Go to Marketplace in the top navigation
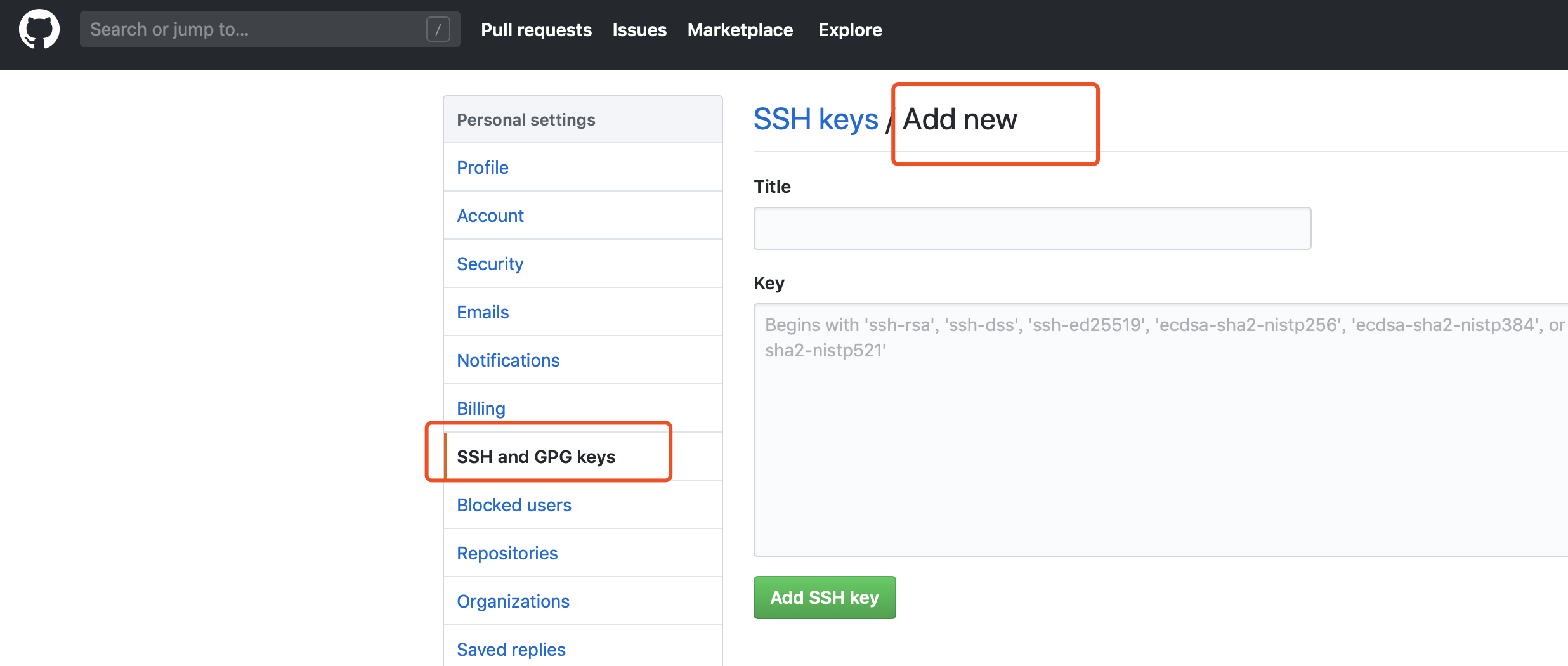 pos(740,30)
